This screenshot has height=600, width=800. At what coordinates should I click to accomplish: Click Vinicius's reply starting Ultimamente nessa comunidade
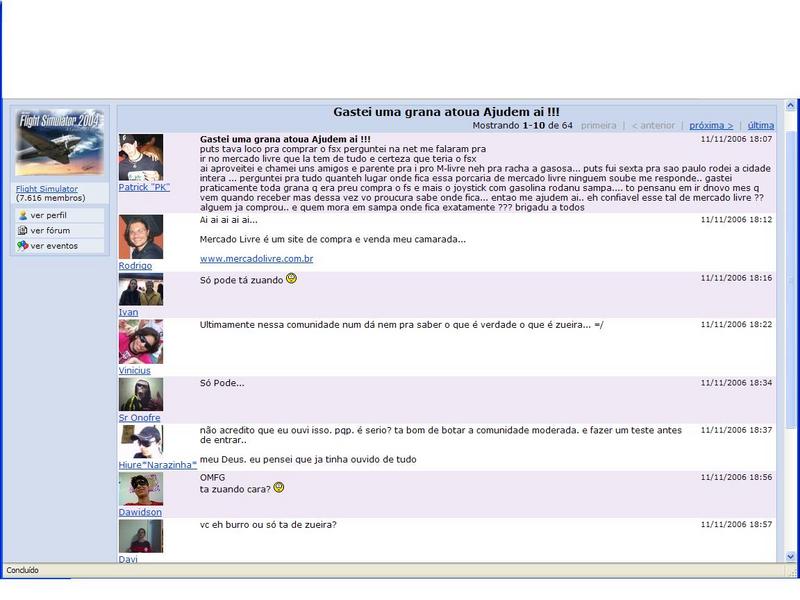402,325
